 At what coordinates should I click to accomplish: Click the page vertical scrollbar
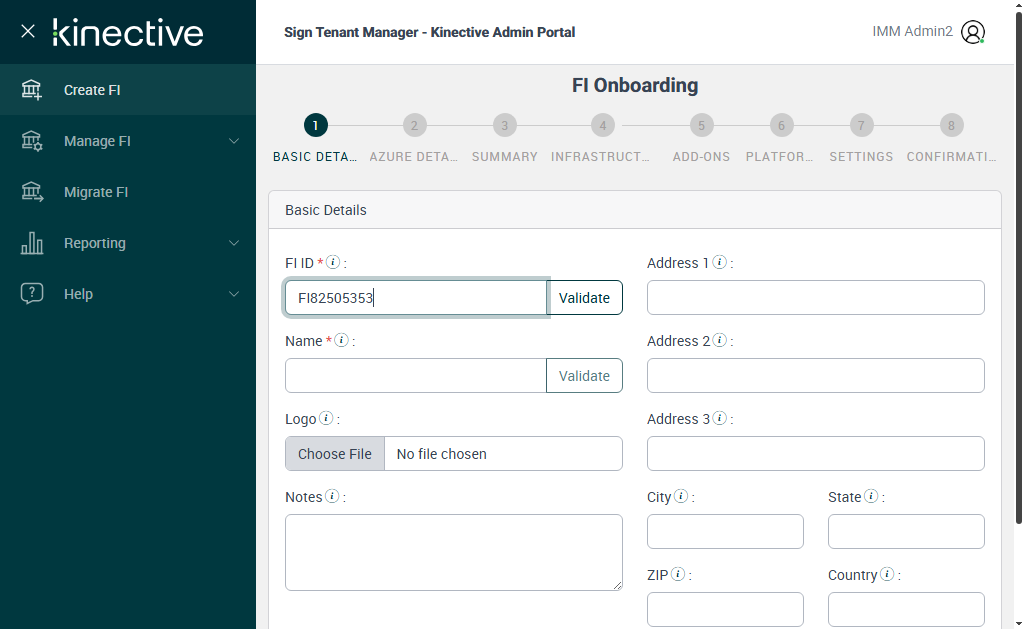(1019, 268)
